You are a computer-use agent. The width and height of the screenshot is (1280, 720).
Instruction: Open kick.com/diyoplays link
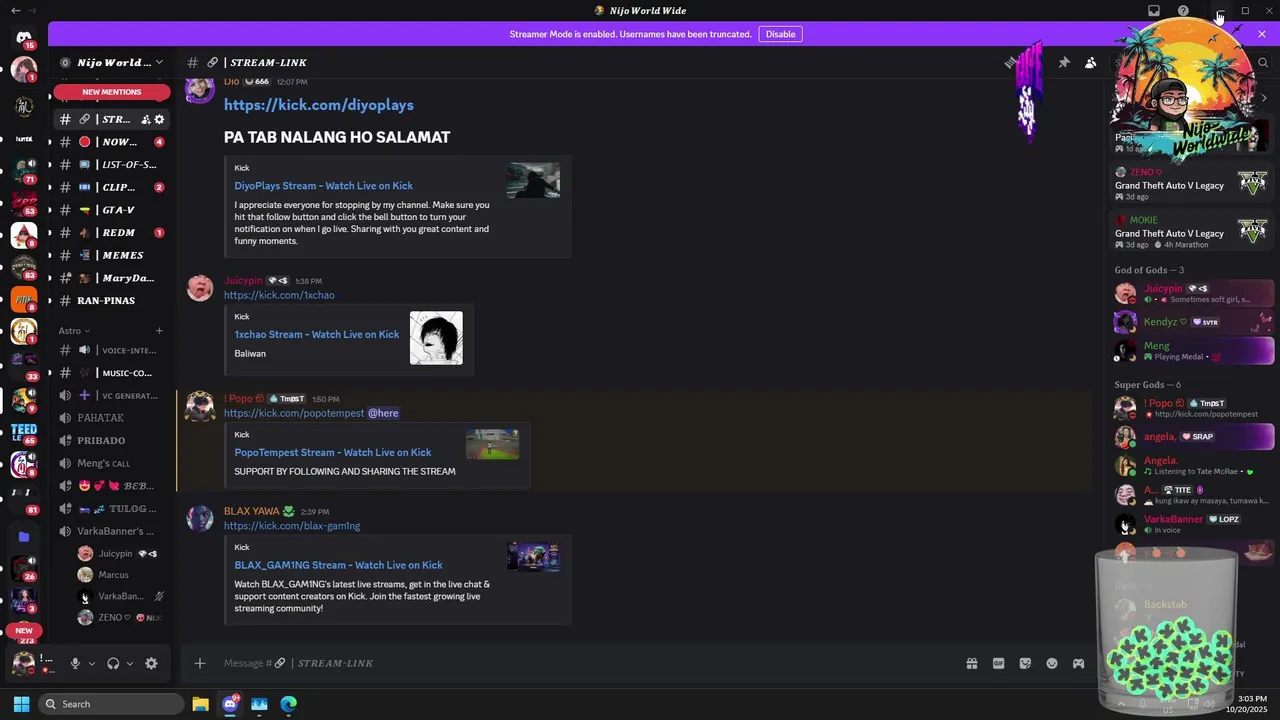318,104
